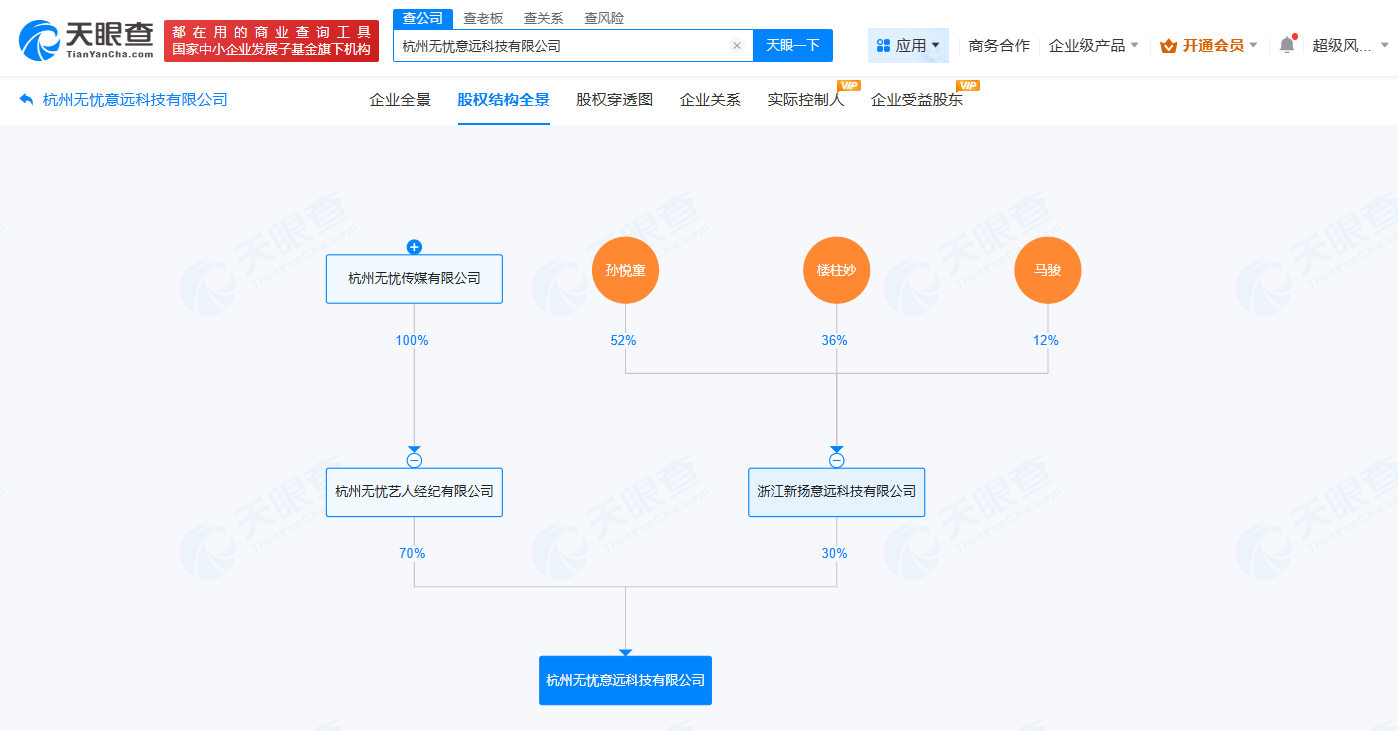Click the back arrow beside 杭州无忧意远科技有限公司
This screenshot has height=731, width=1398.
tap(25, 99)
